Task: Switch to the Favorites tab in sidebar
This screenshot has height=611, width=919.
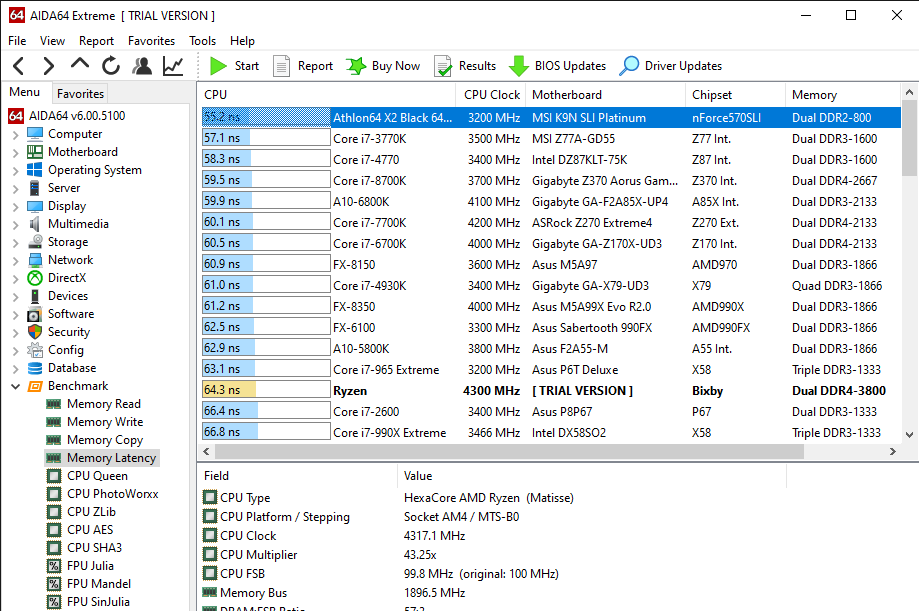Action: click(x=80, y=94)
